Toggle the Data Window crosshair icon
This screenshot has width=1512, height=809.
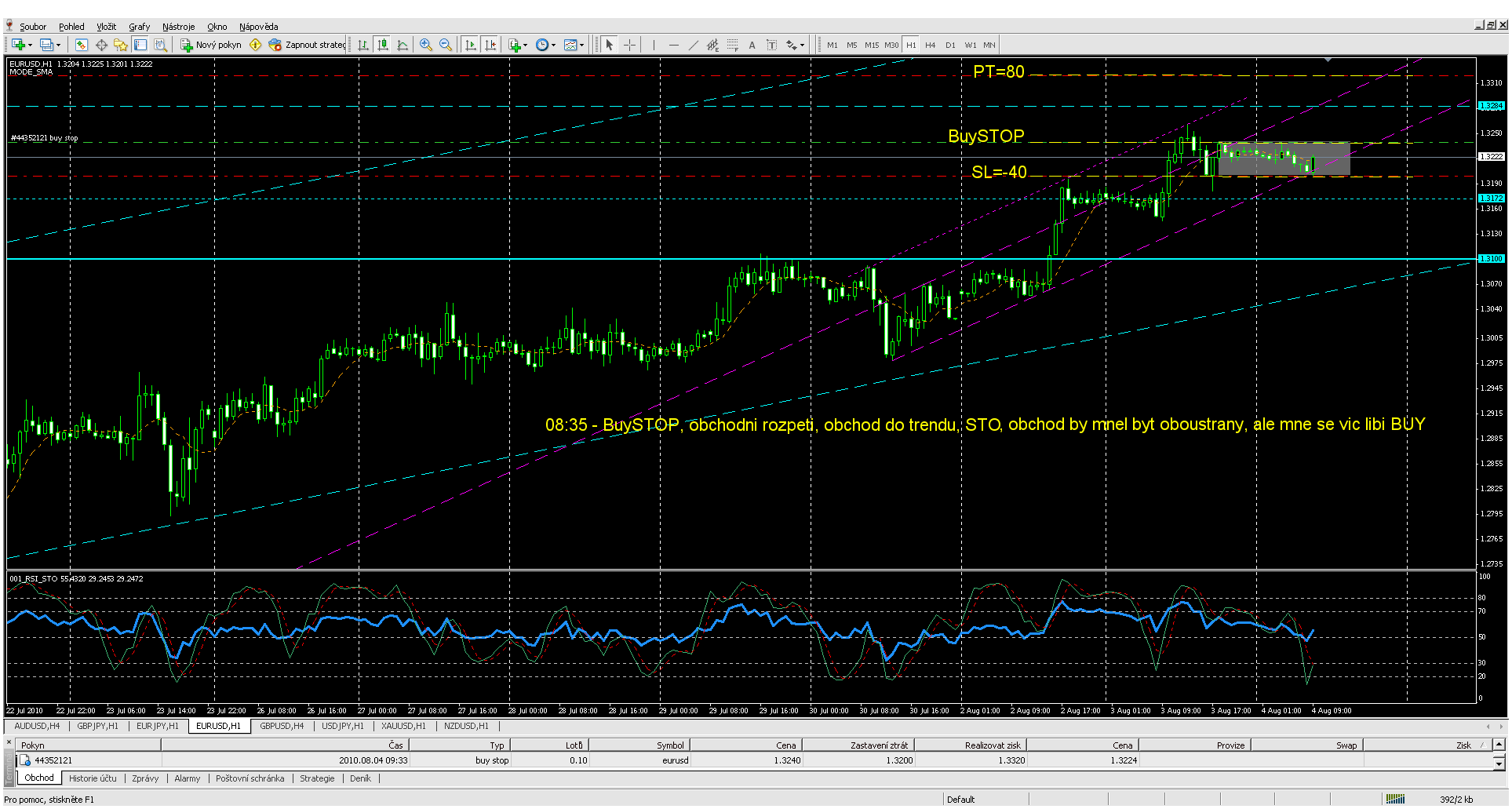point(101,45)
